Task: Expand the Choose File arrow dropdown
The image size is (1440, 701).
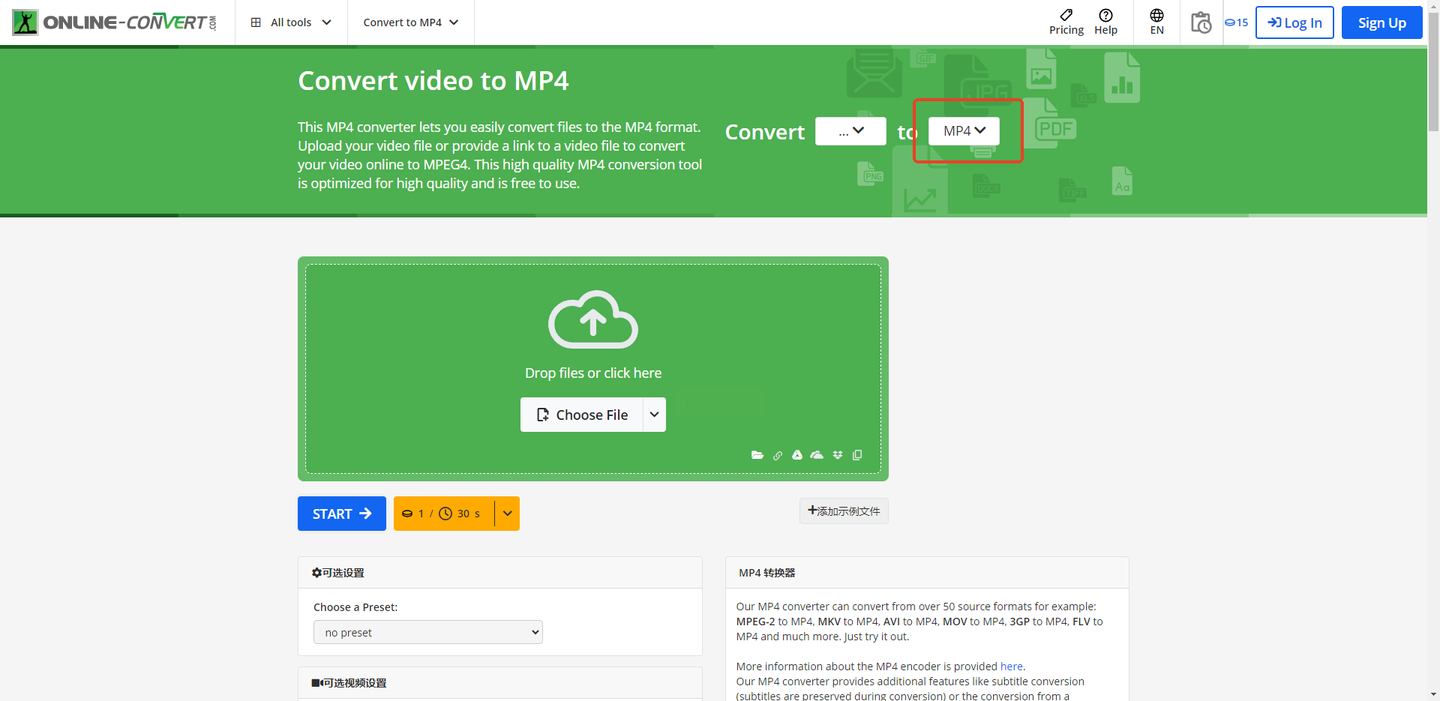Action: tap(654, 415)
